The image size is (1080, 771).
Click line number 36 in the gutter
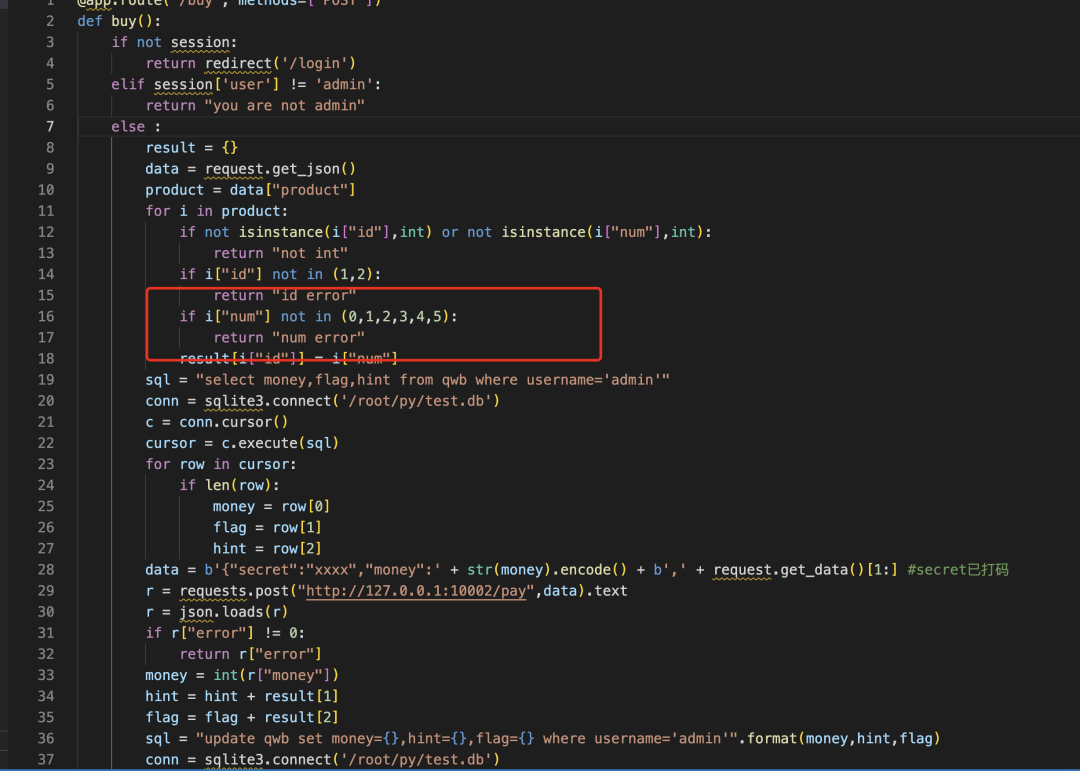[x=46, y=739]
